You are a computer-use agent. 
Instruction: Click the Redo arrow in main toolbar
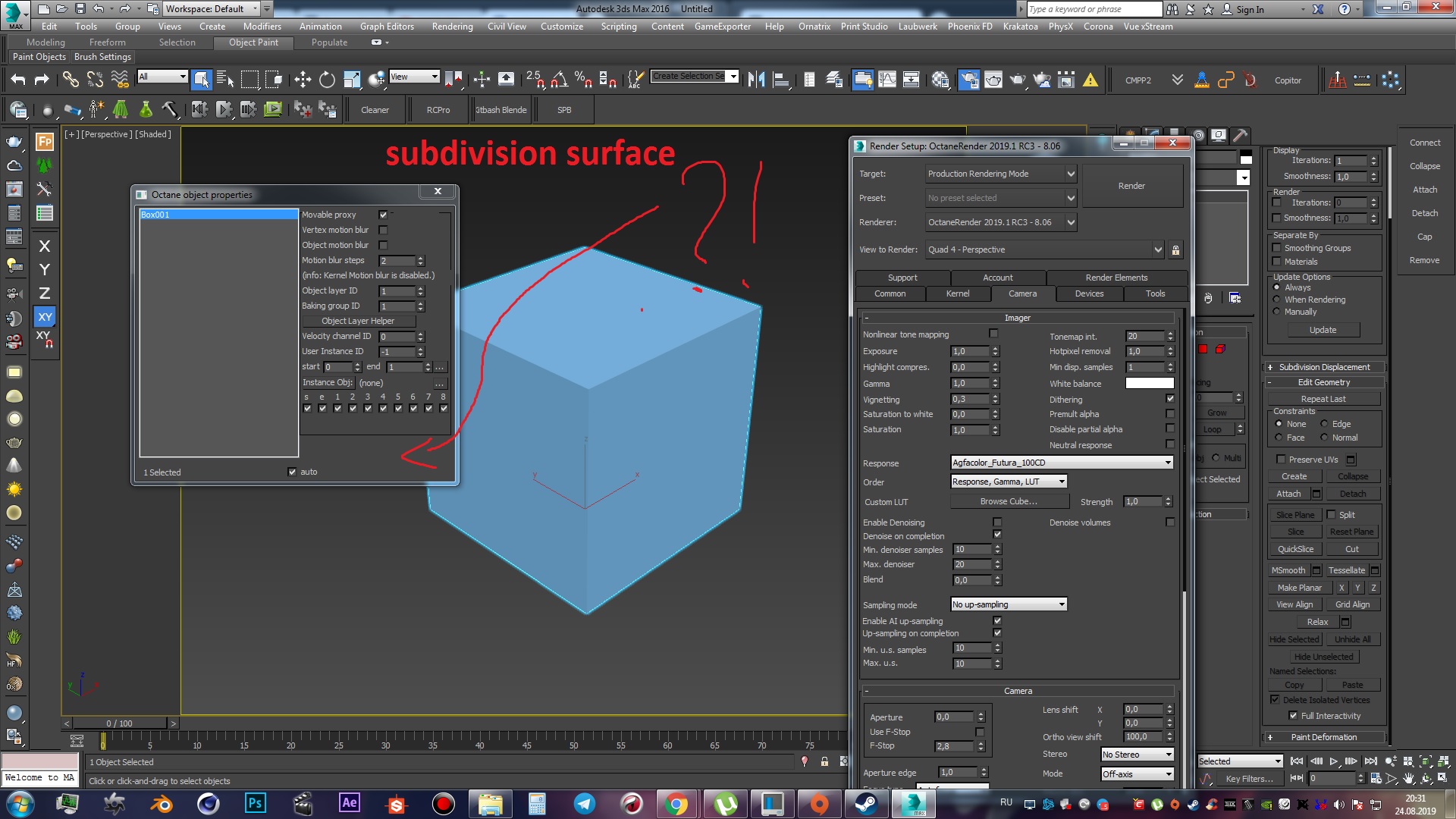click(x=42, y=80)
